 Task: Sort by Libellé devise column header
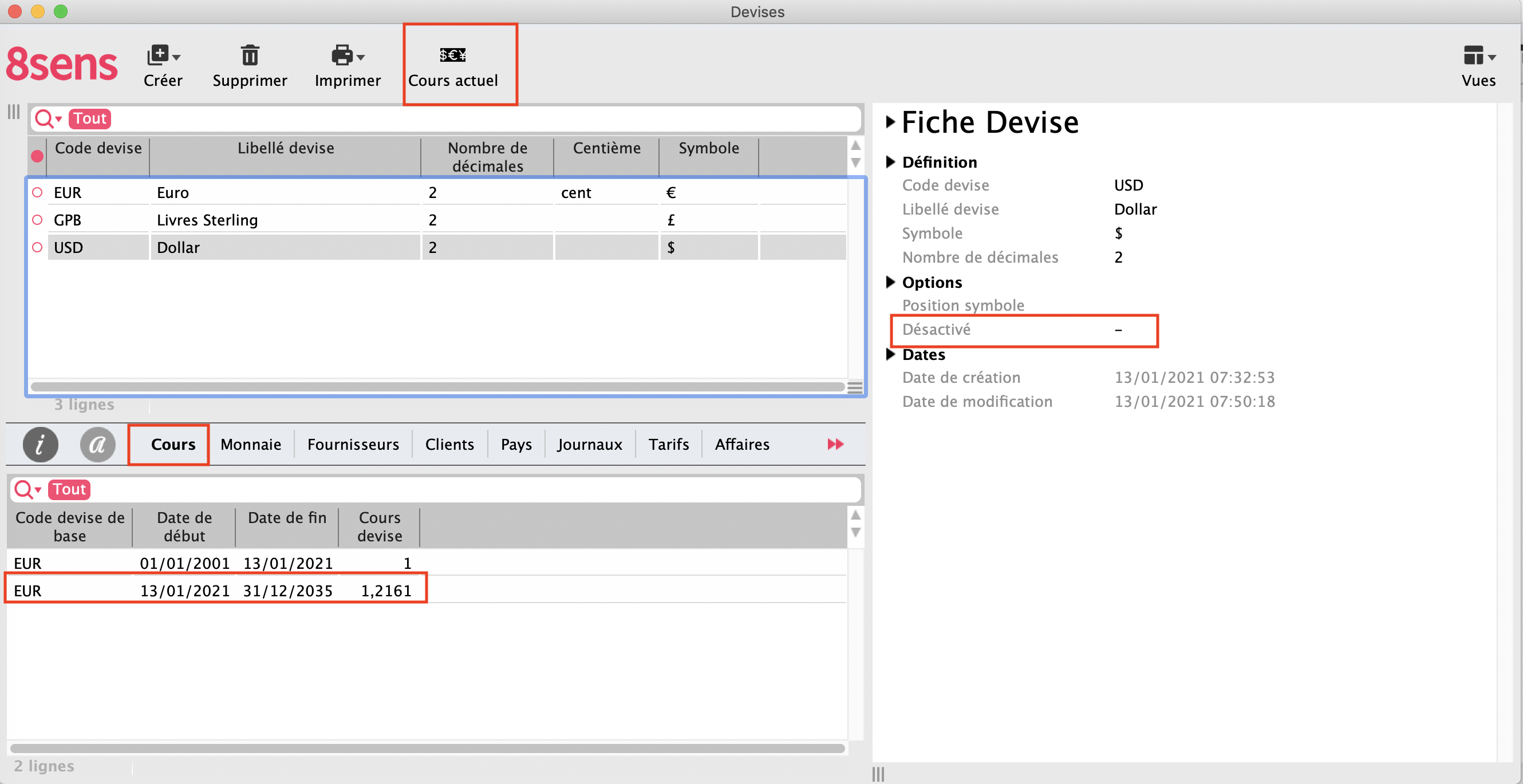(286, 157)
